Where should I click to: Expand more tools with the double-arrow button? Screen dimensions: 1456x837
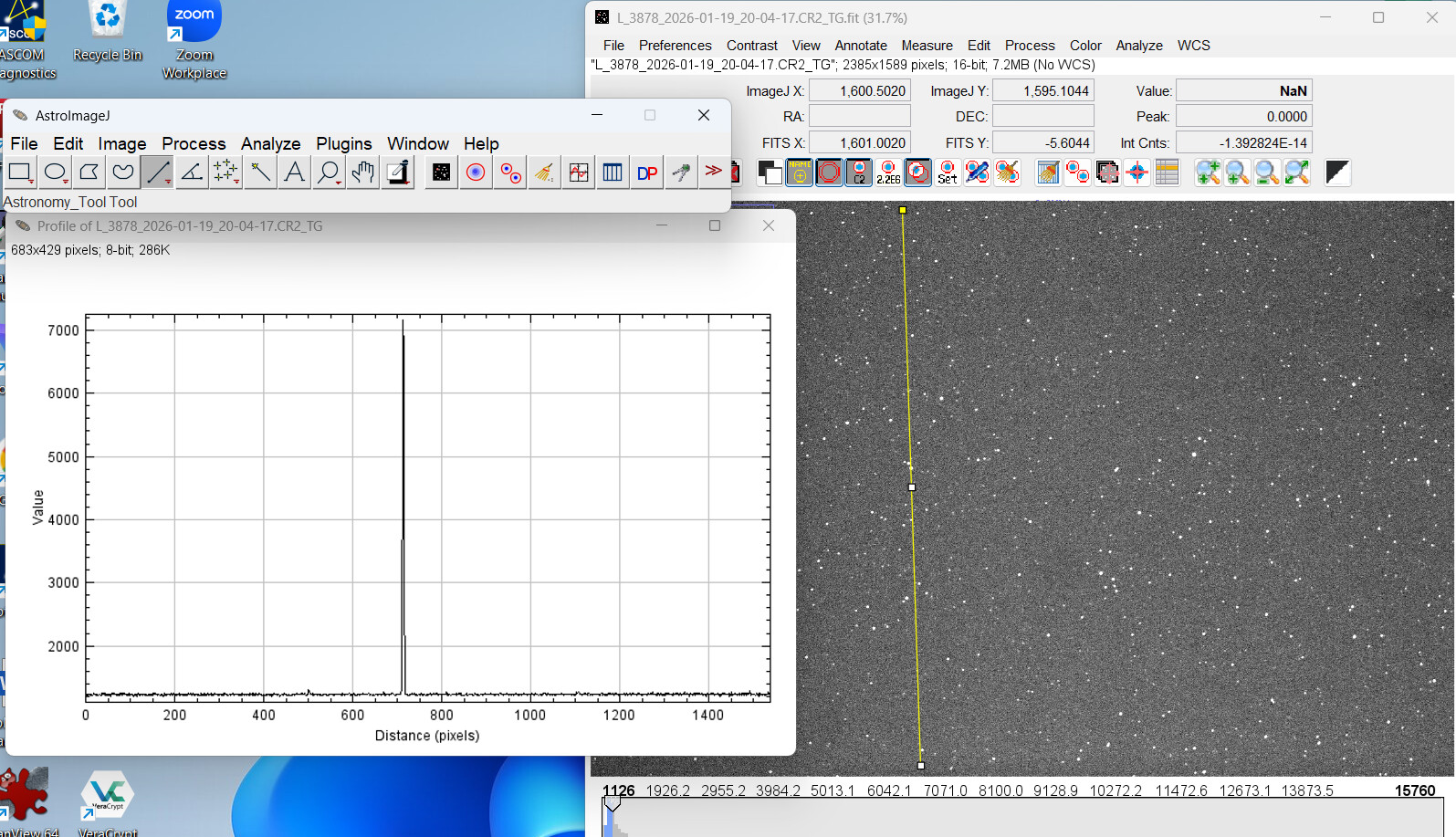pyautogui.click(x=714, y=171)
